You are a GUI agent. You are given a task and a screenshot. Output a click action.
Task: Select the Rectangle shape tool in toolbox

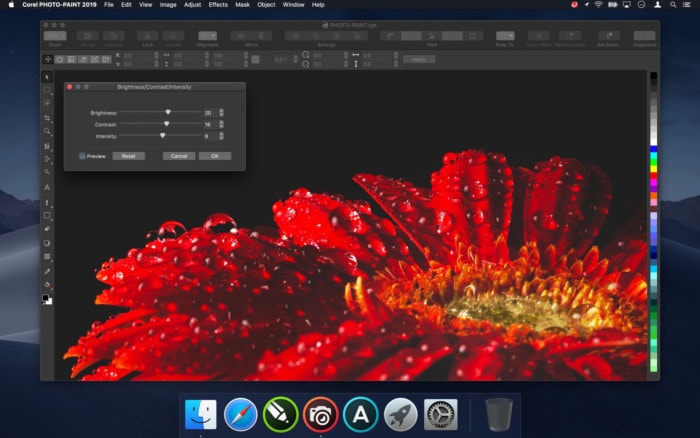[47, 215]
